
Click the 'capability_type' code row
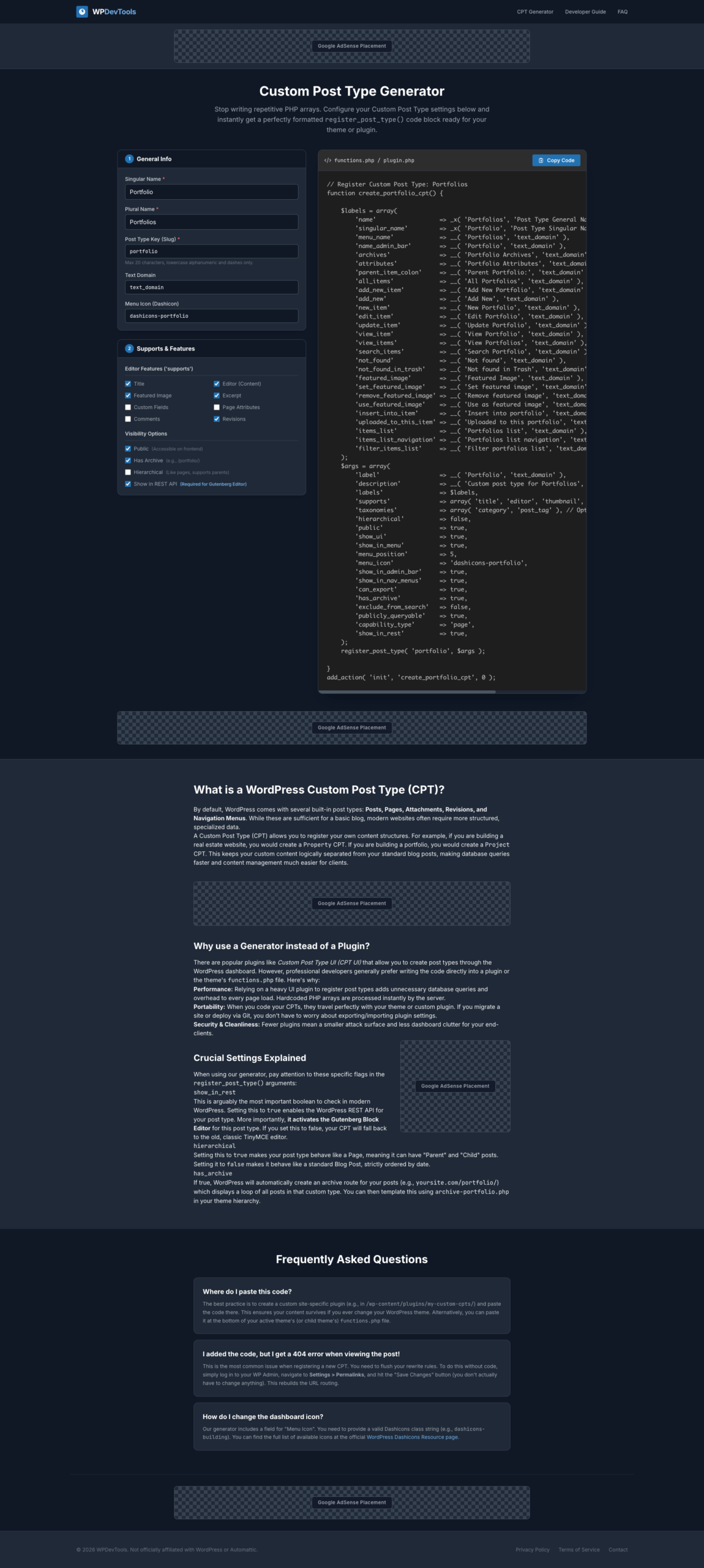coord(415,625)
